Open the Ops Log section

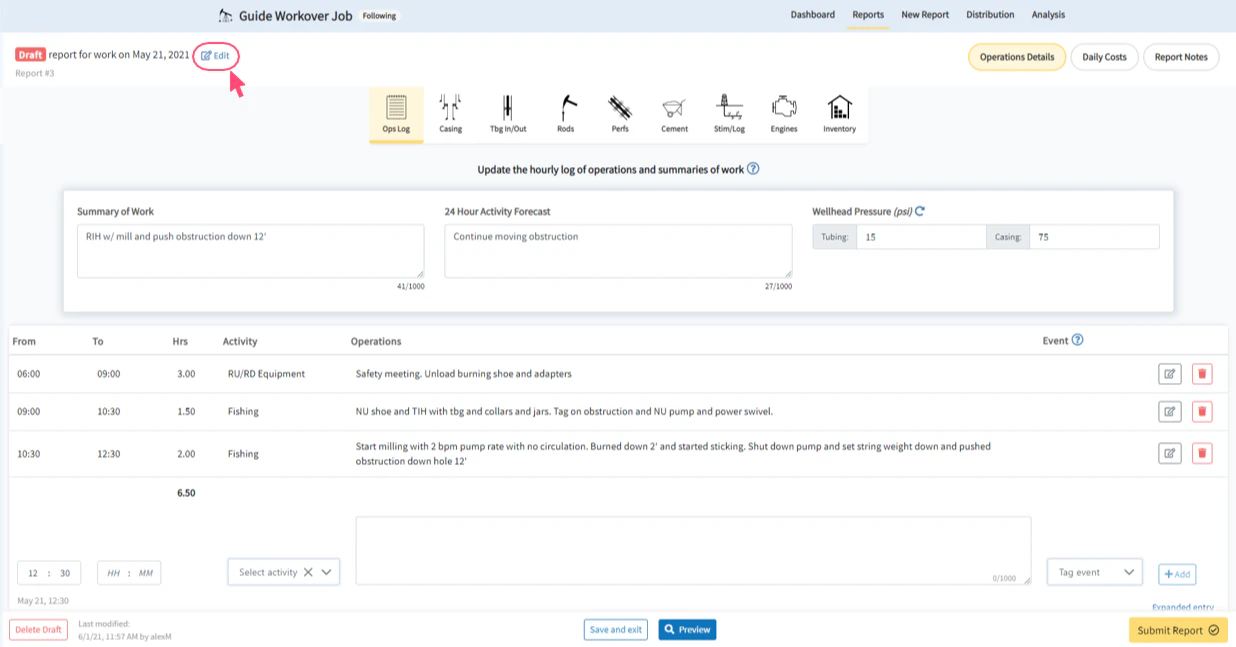(396, 115)
